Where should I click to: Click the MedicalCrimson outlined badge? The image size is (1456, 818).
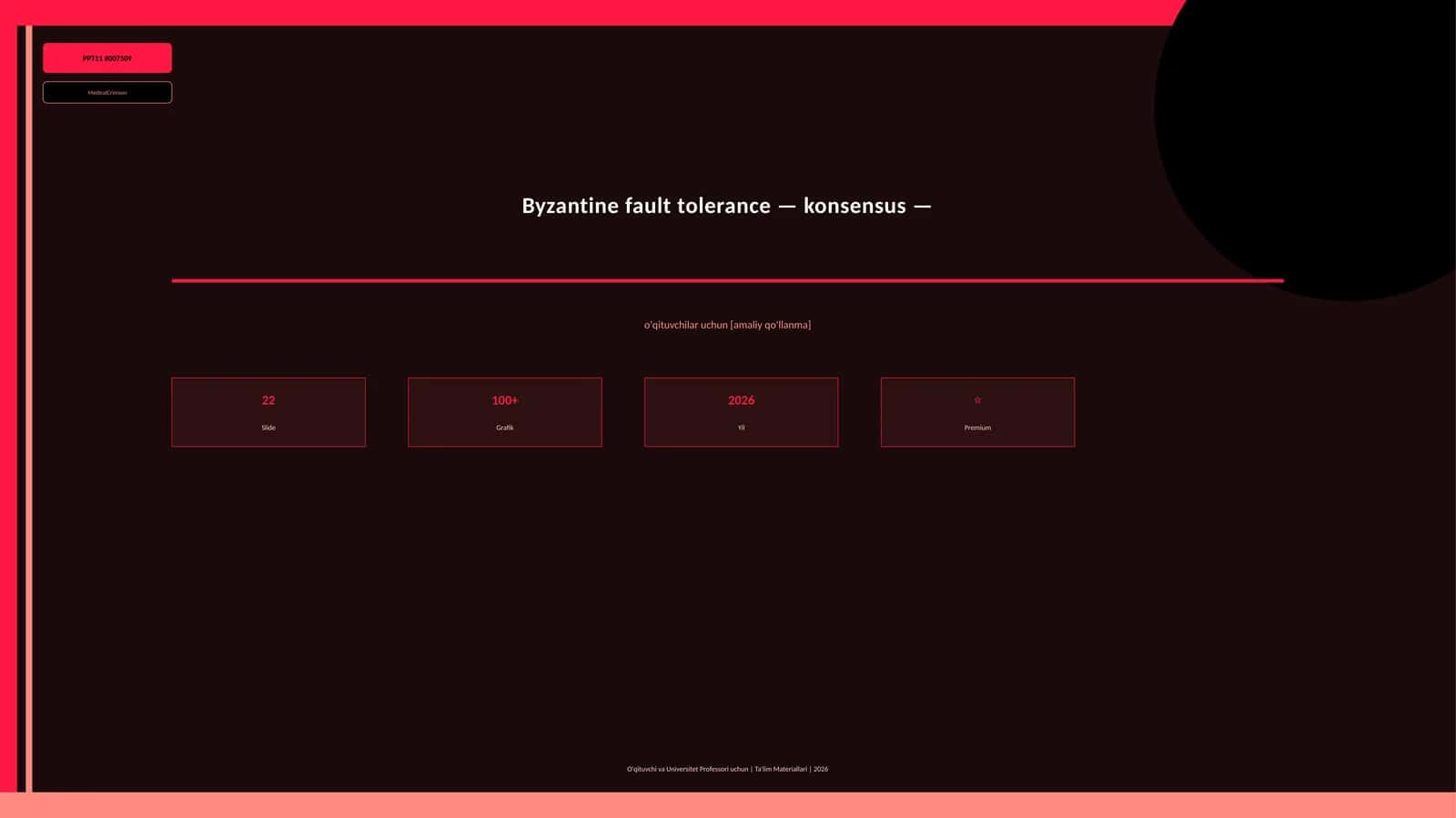(107, 92)
